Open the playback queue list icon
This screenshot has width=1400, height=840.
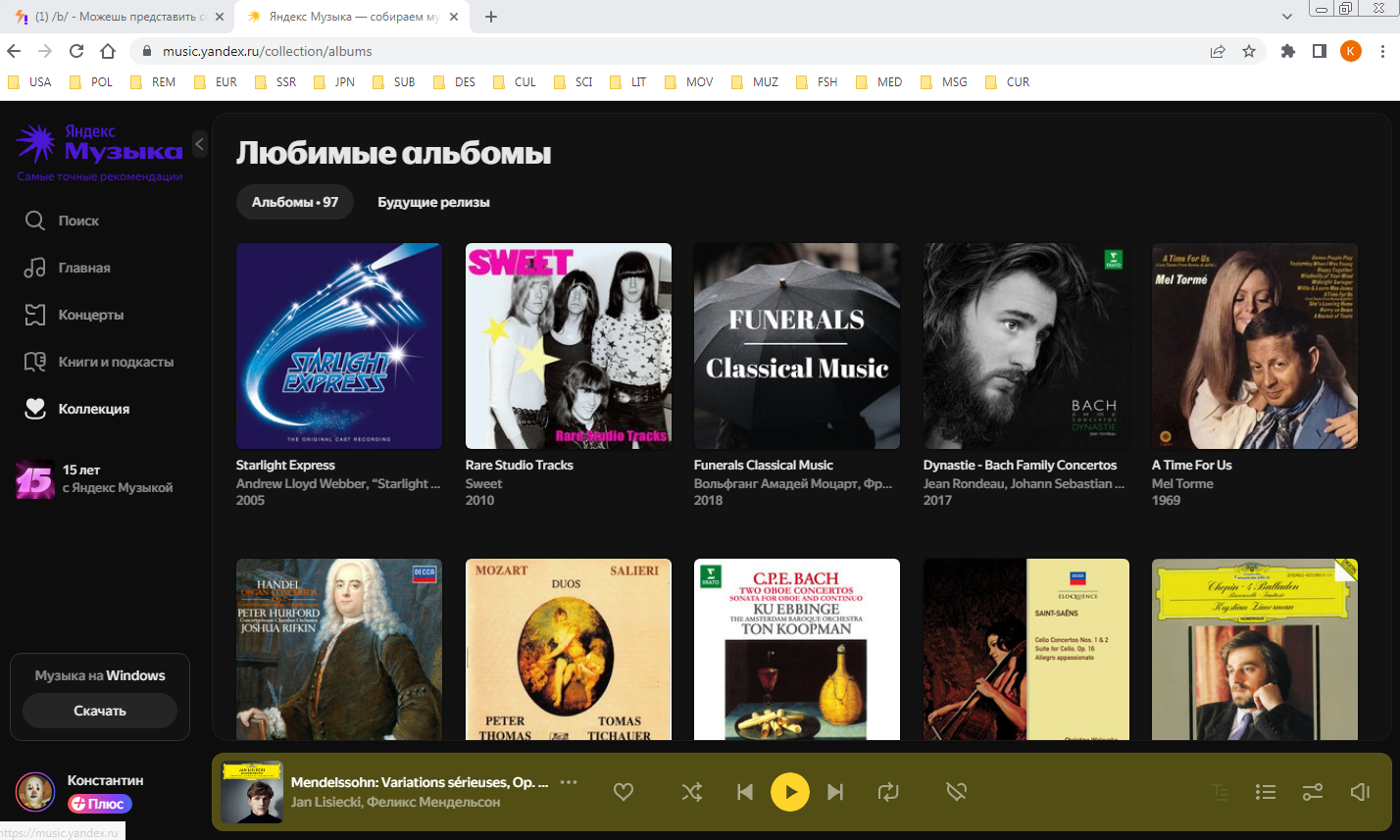(x=1266, y=792)
